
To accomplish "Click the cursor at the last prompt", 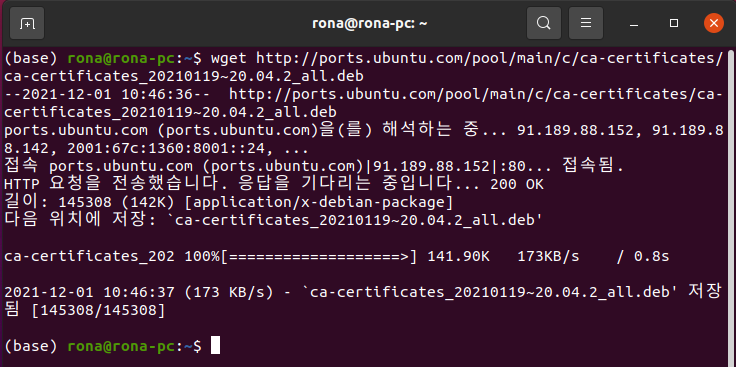I will [x=215, y=346].
